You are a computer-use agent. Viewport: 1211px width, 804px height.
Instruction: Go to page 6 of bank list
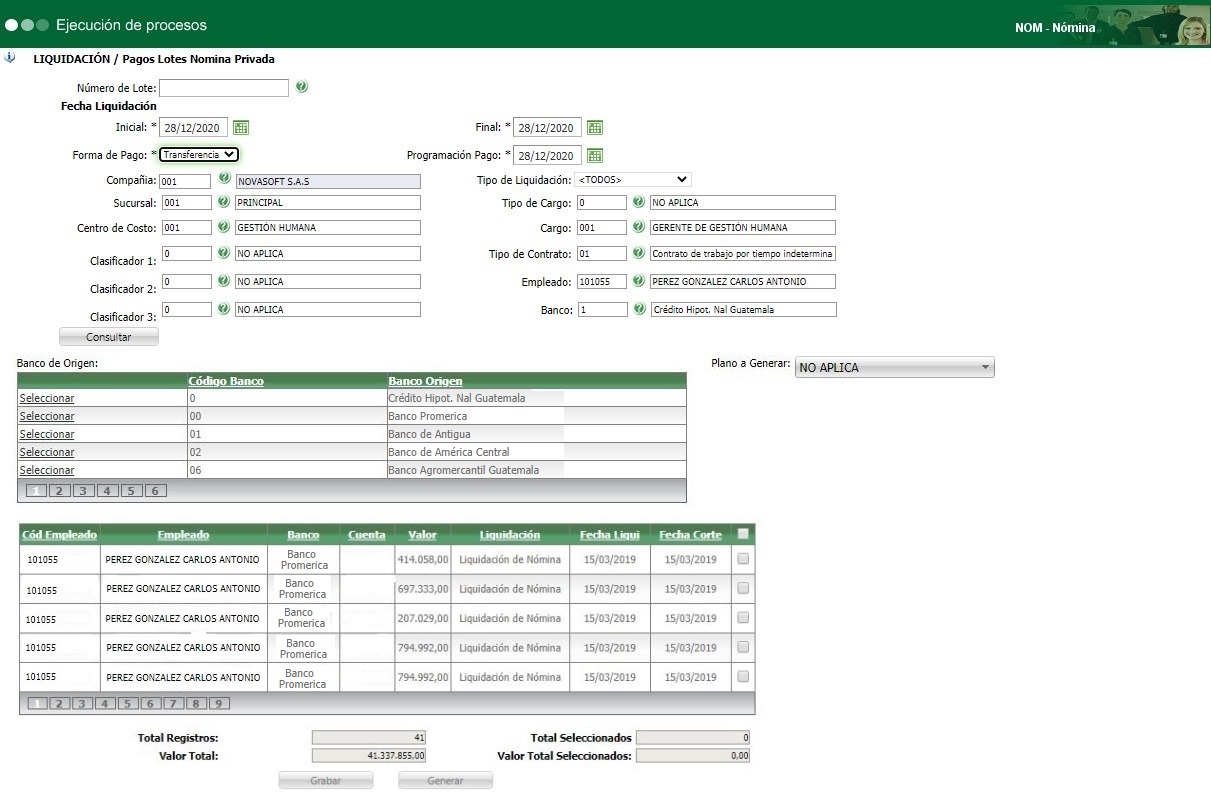[155, 491]
